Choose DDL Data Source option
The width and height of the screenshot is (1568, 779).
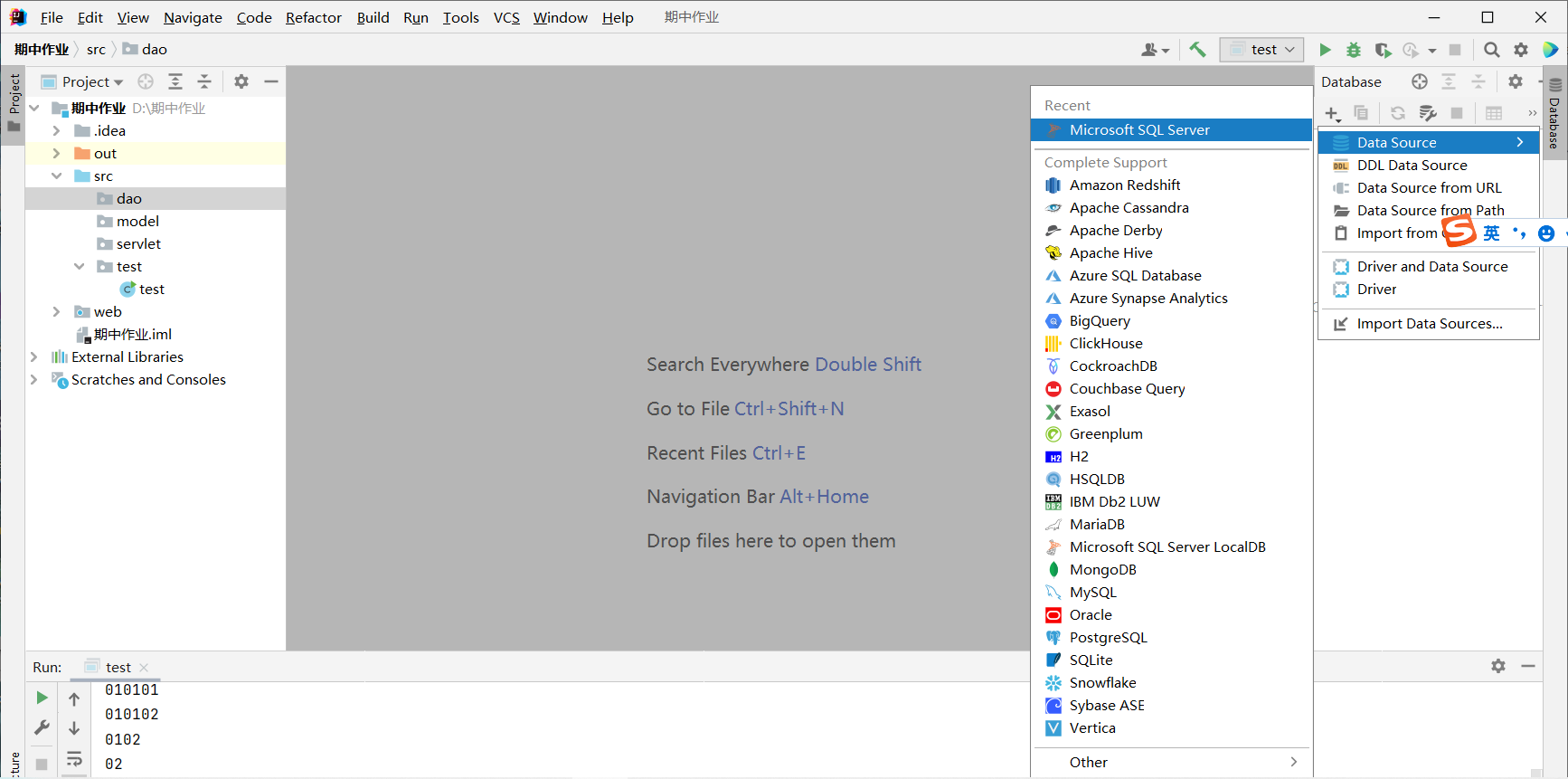1429,165
